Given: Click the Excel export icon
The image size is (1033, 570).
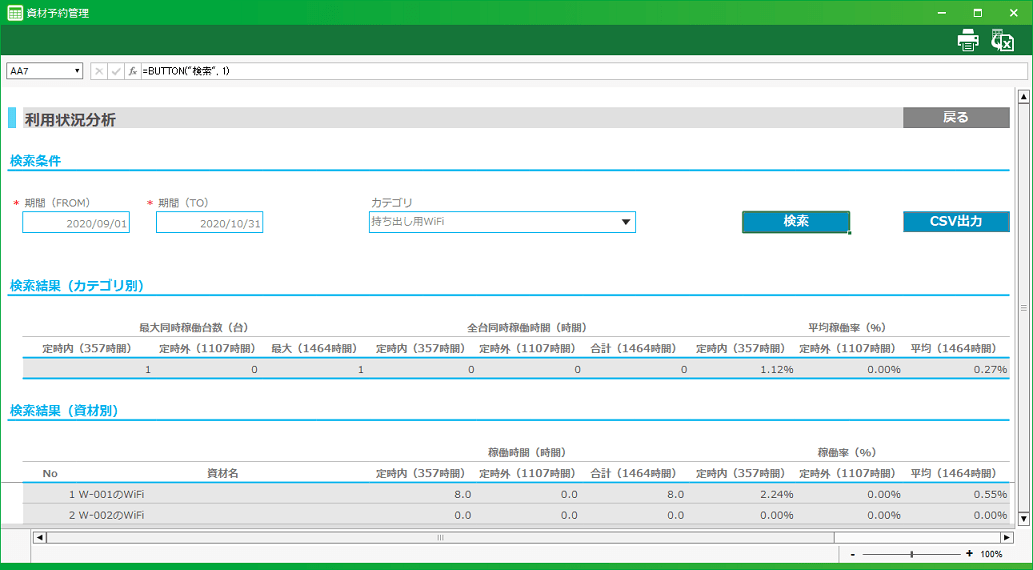Looking at the screenshot, I should [1002, 40].
